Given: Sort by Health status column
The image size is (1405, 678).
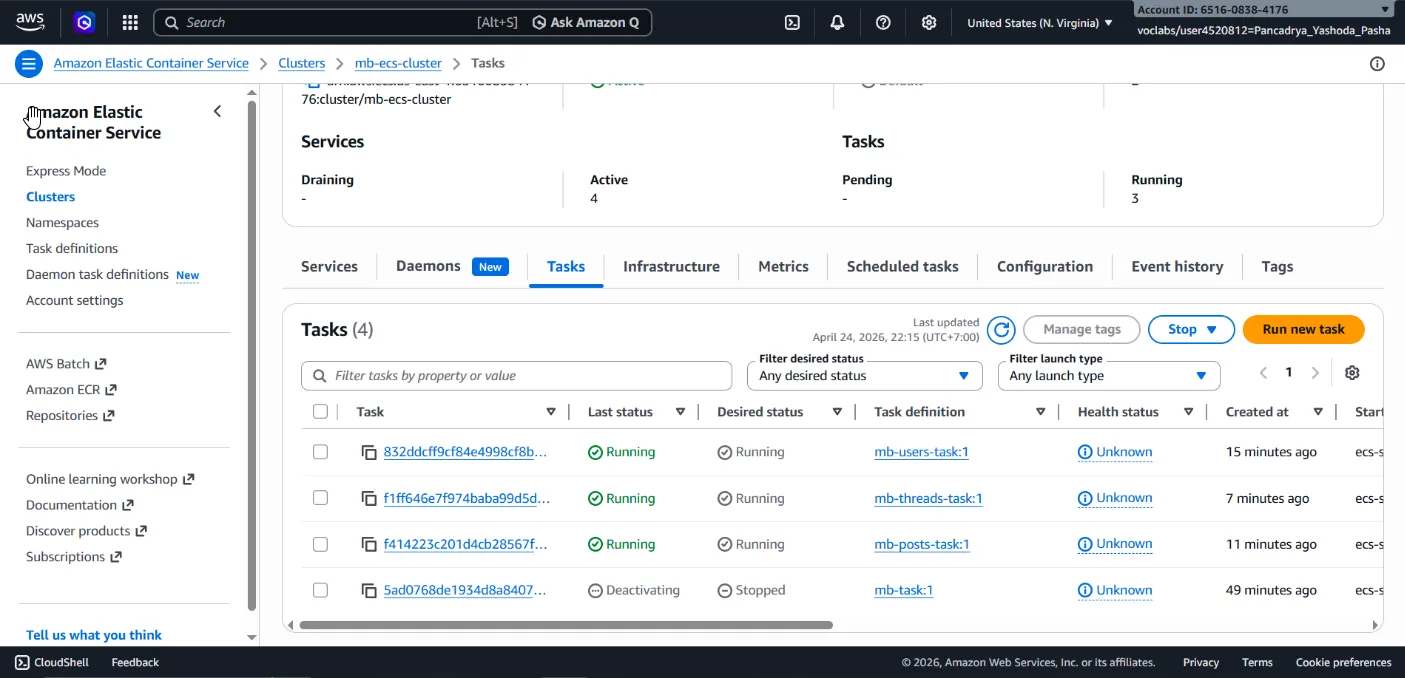Looking at the screenshot, I should point(1188,412).
